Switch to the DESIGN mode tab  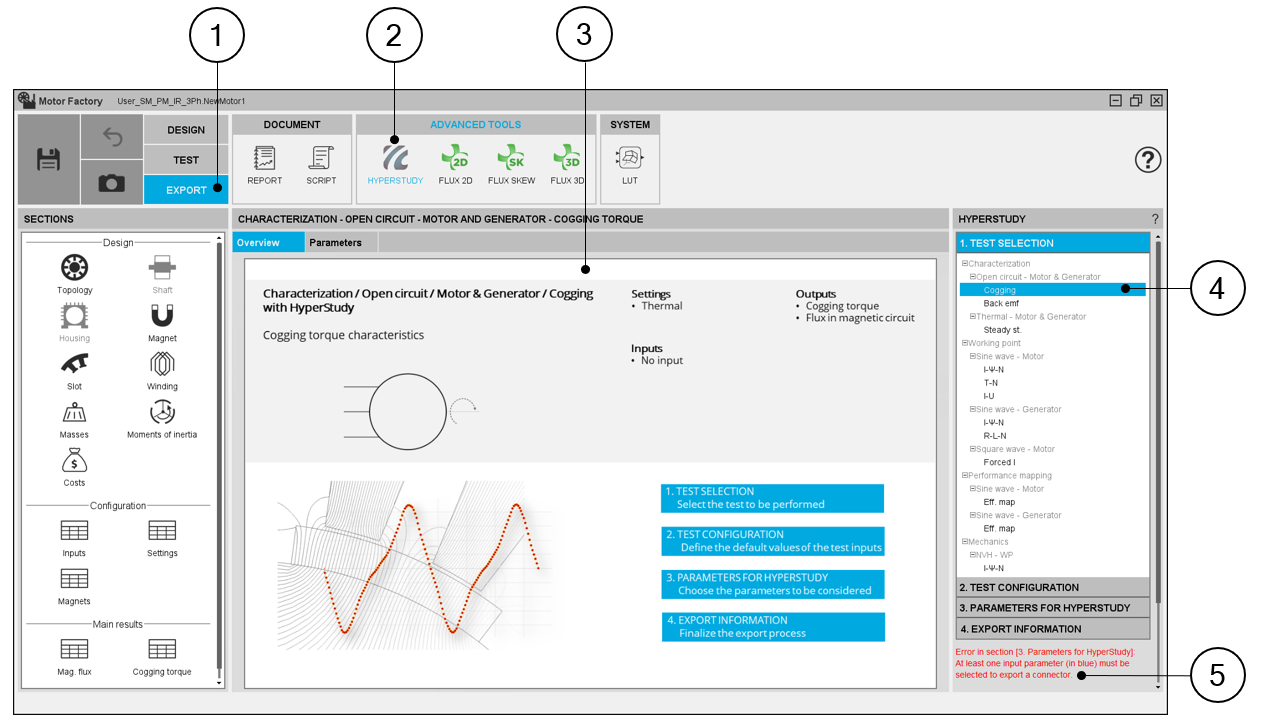[186, 130]
